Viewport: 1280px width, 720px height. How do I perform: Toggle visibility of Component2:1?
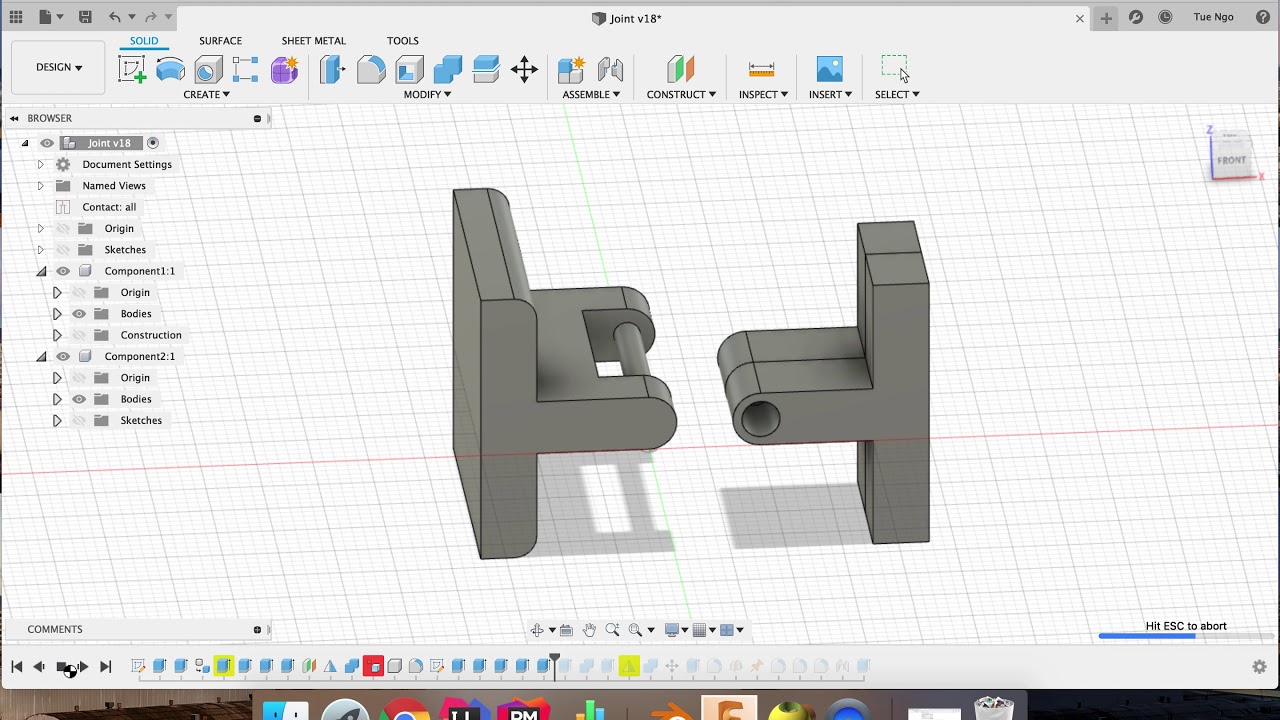pos(63,356)
